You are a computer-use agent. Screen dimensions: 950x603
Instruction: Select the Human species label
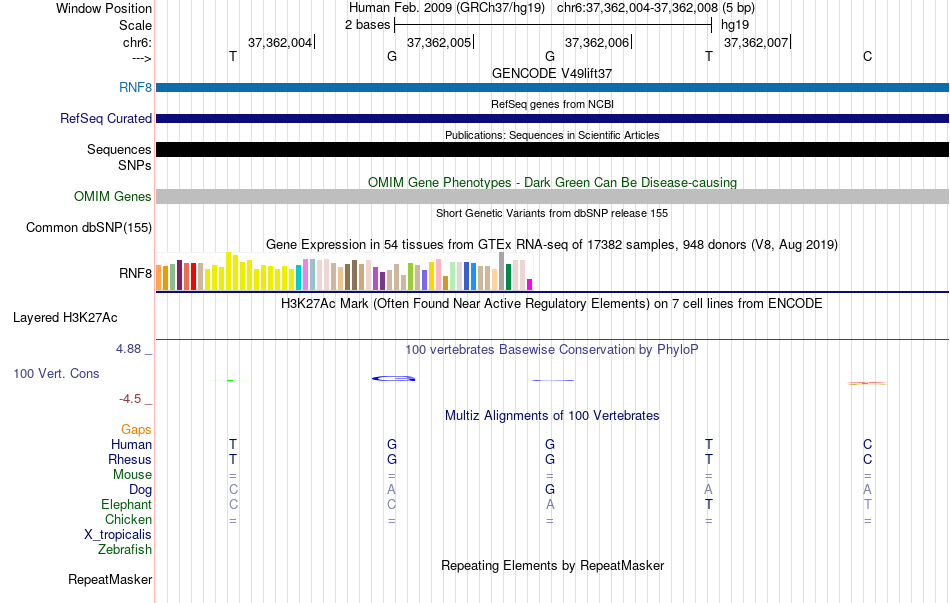[x=131, y=444]
